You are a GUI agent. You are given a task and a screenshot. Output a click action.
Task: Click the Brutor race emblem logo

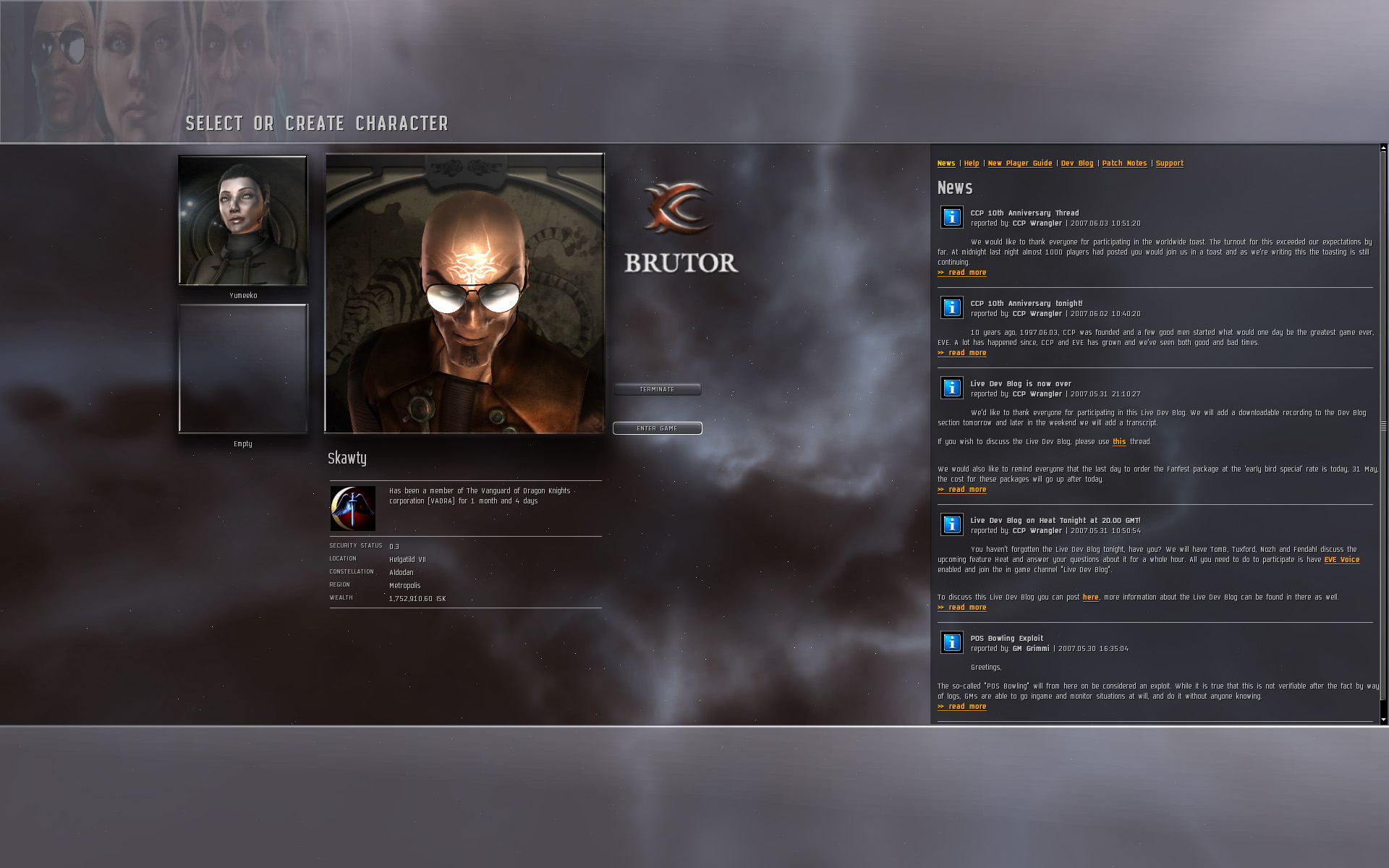point(679,208)
